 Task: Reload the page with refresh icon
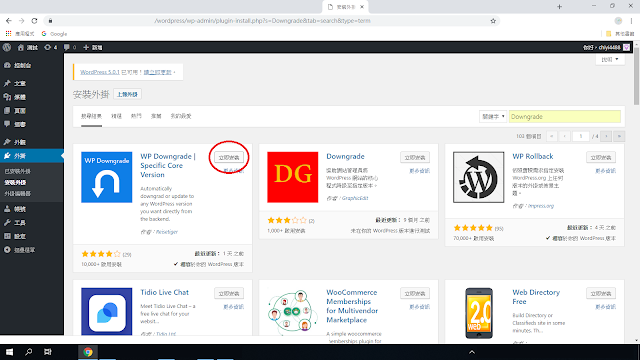(x=34, y=21)
